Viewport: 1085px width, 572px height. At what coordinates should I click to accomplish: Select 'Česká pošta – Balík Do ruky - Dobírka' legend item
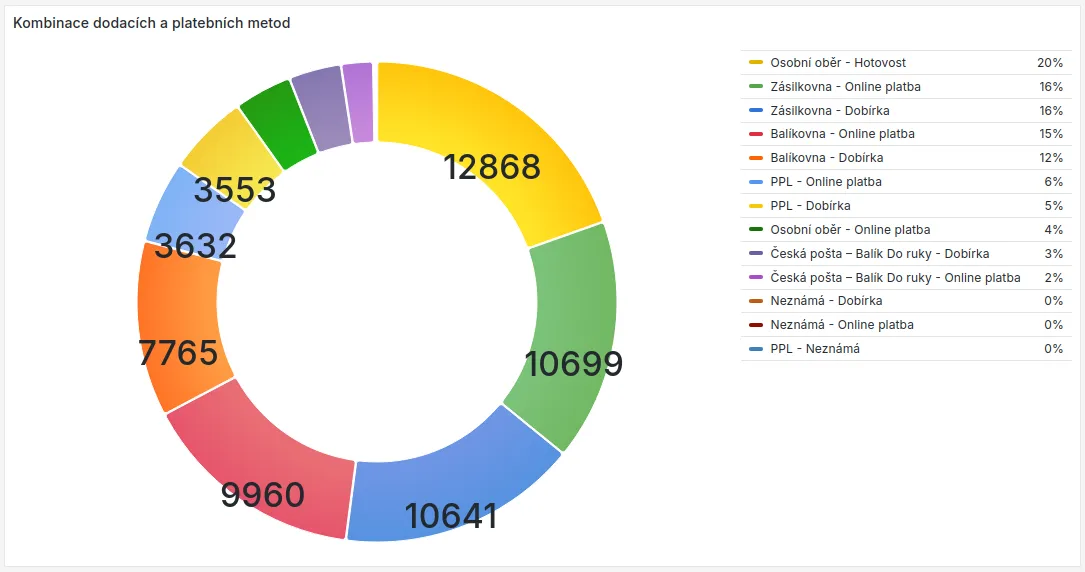[x=879, y=254]
